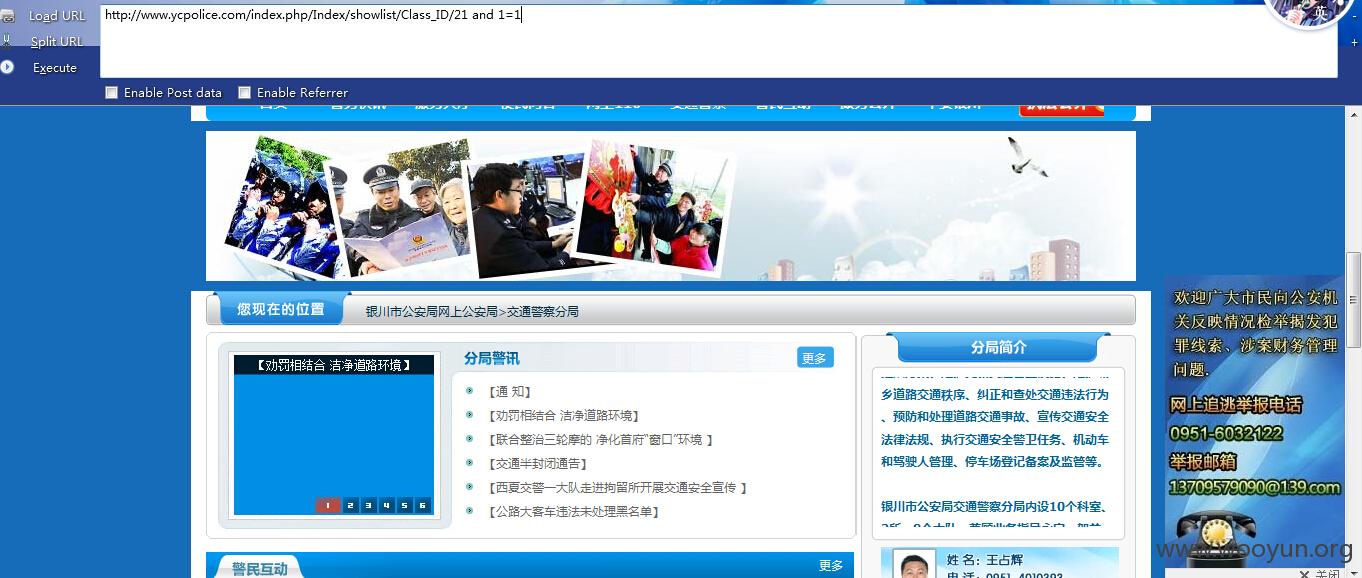Click the avatar icon at top right
Screen dimensions: 1362x578
coord(1311,12)
